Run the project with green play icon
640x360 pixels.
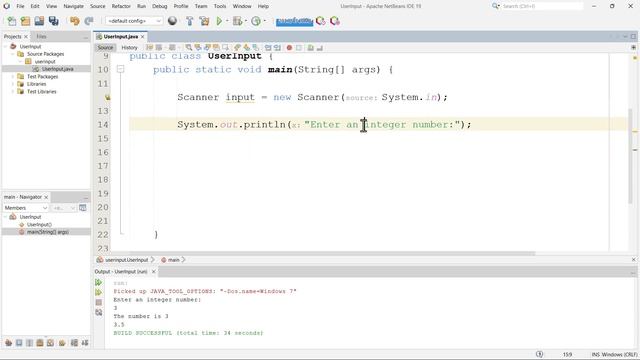pos(219,21)
